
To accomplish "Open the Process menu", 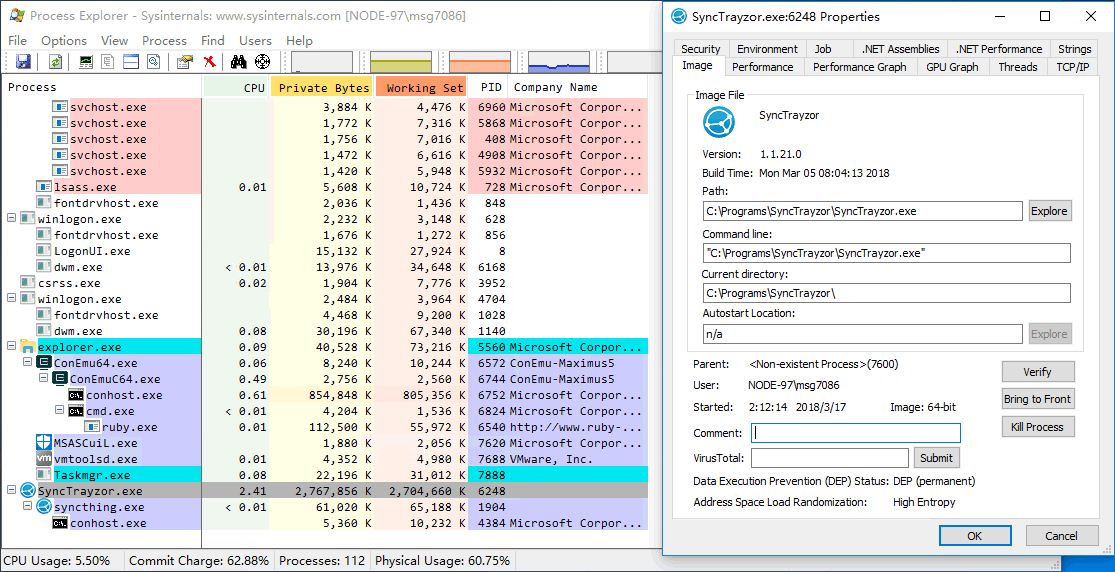I will pyautogui.click(x=164, y=41).
